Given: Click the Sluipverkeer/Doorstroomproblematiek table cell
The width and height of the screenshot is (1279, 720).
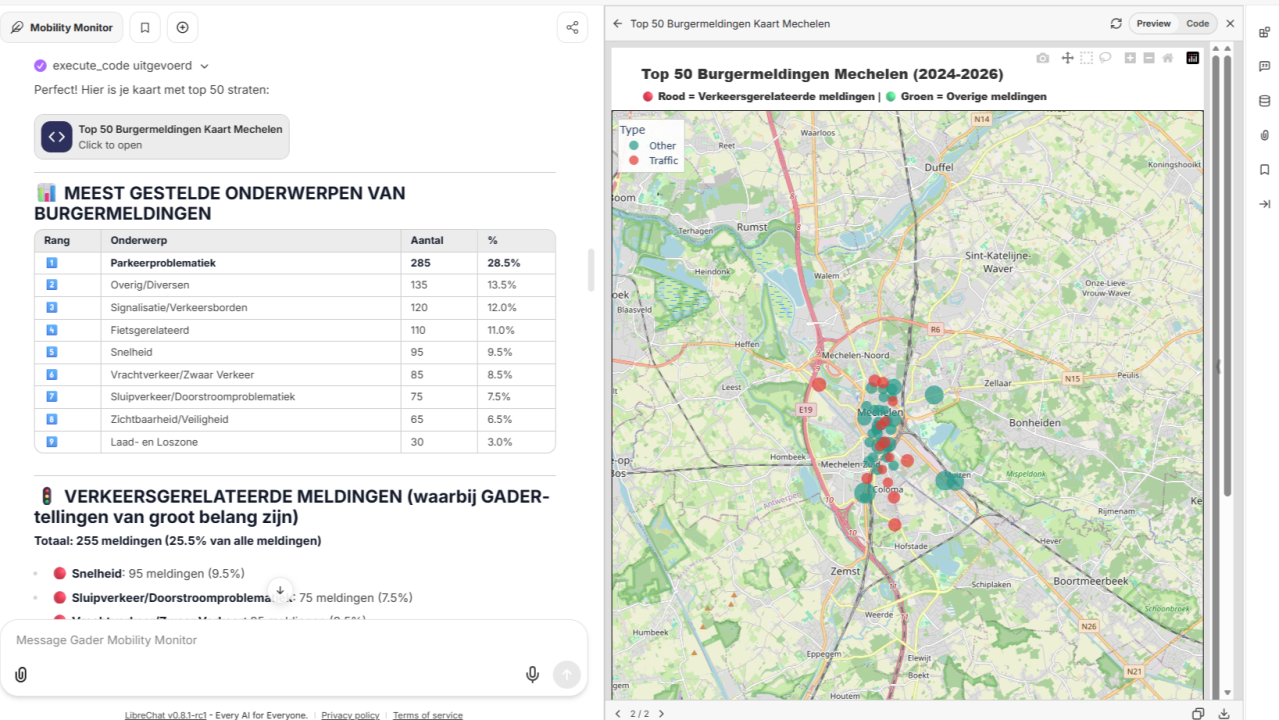Looking at the screenshot, I should (x=250, y=397).
